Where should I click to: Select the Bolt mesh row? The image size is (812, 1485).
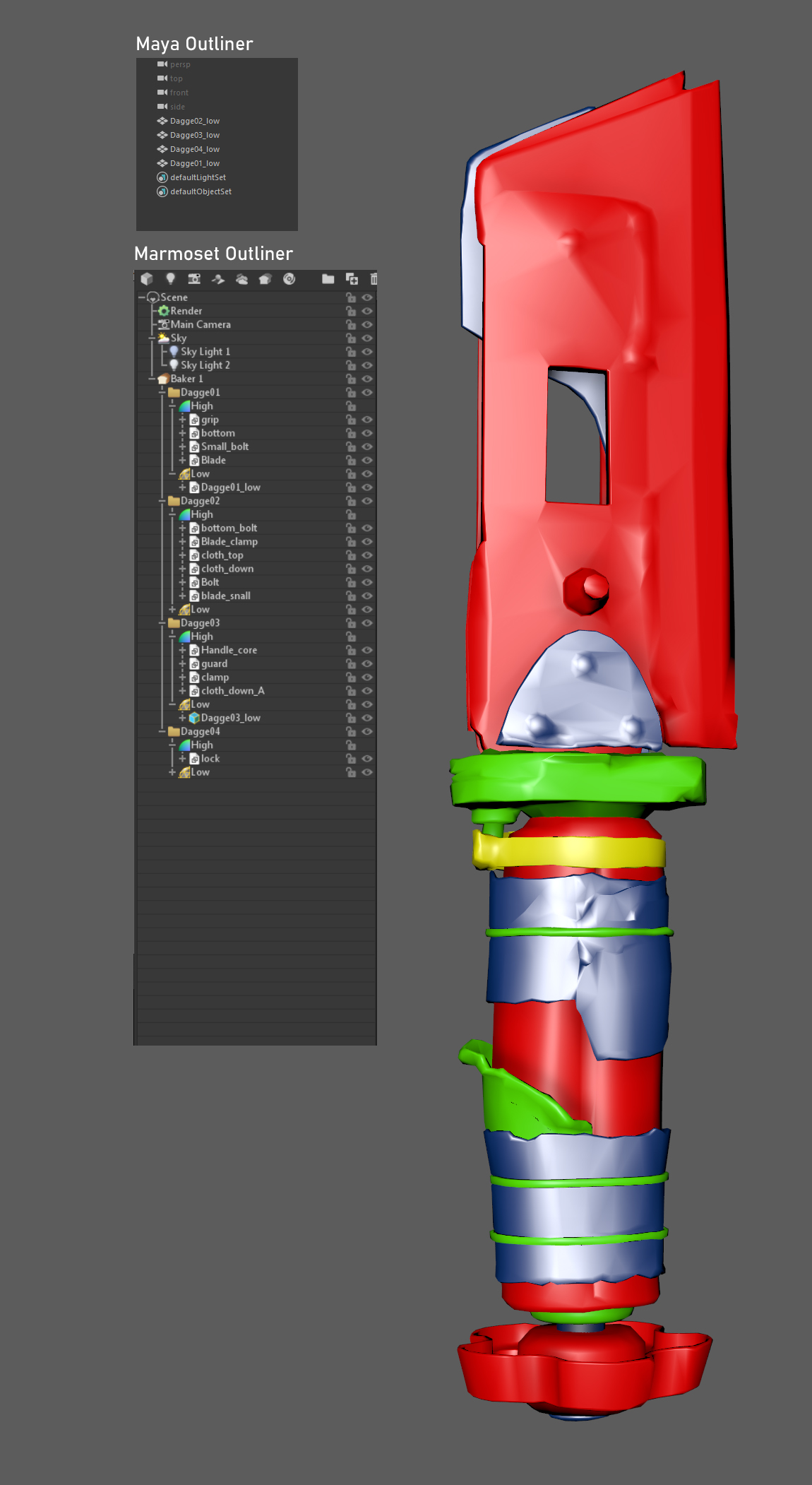(x=256, y=582)
